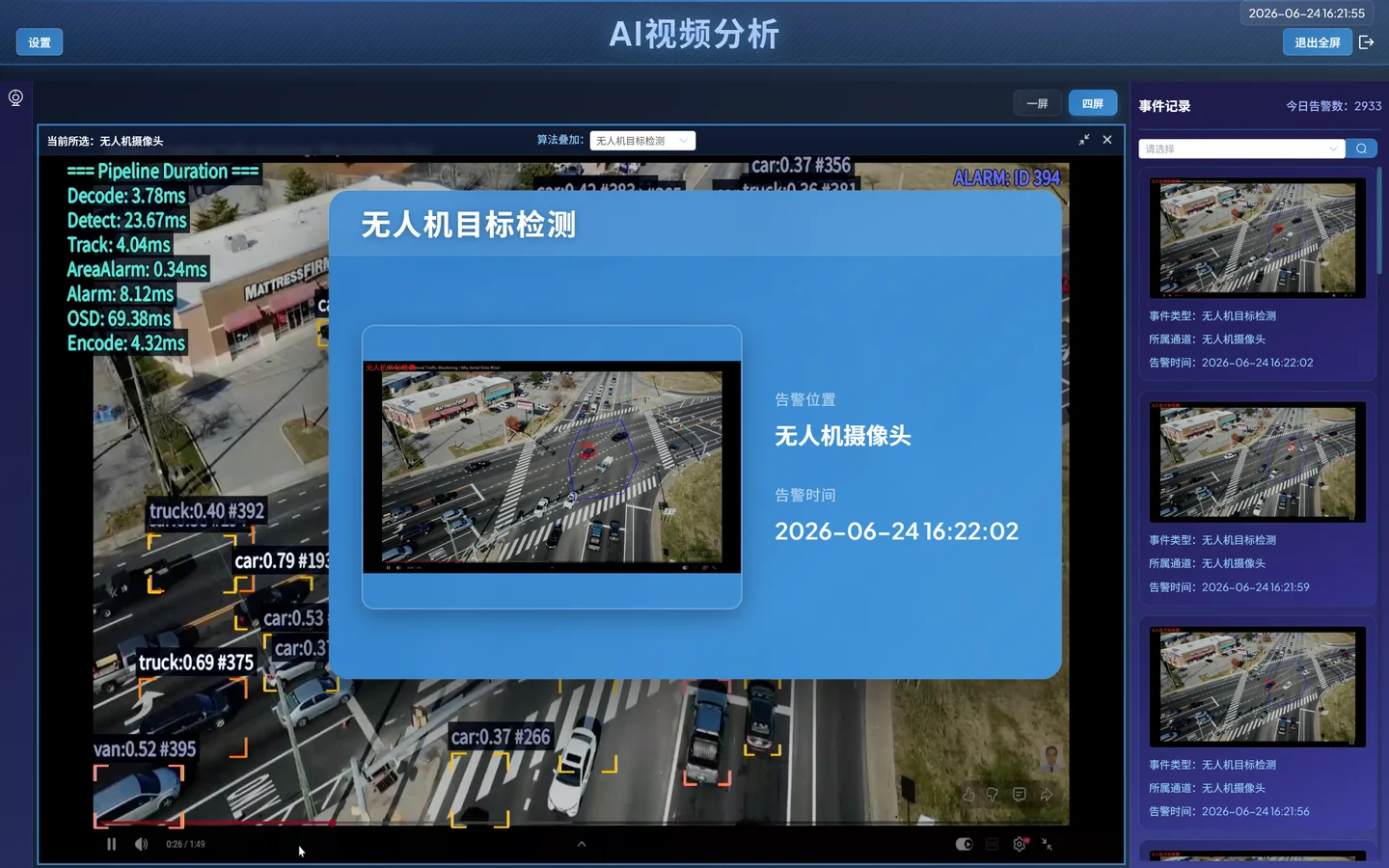Switch to 一屏 single-screen layout
This screenshot has height=868, width=1389.
tap(1037, 103)
